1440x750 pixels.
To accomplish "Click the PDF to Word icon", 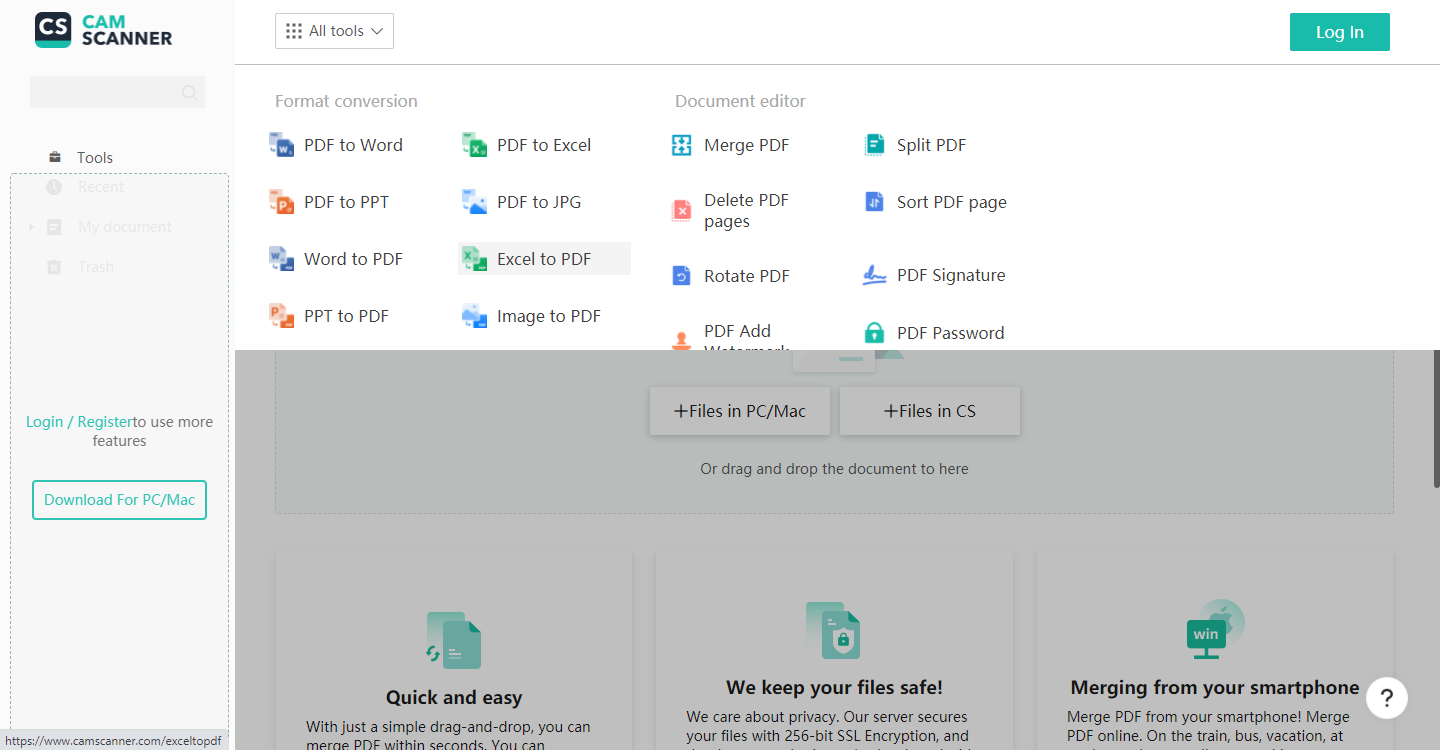I will pos(282,145).
